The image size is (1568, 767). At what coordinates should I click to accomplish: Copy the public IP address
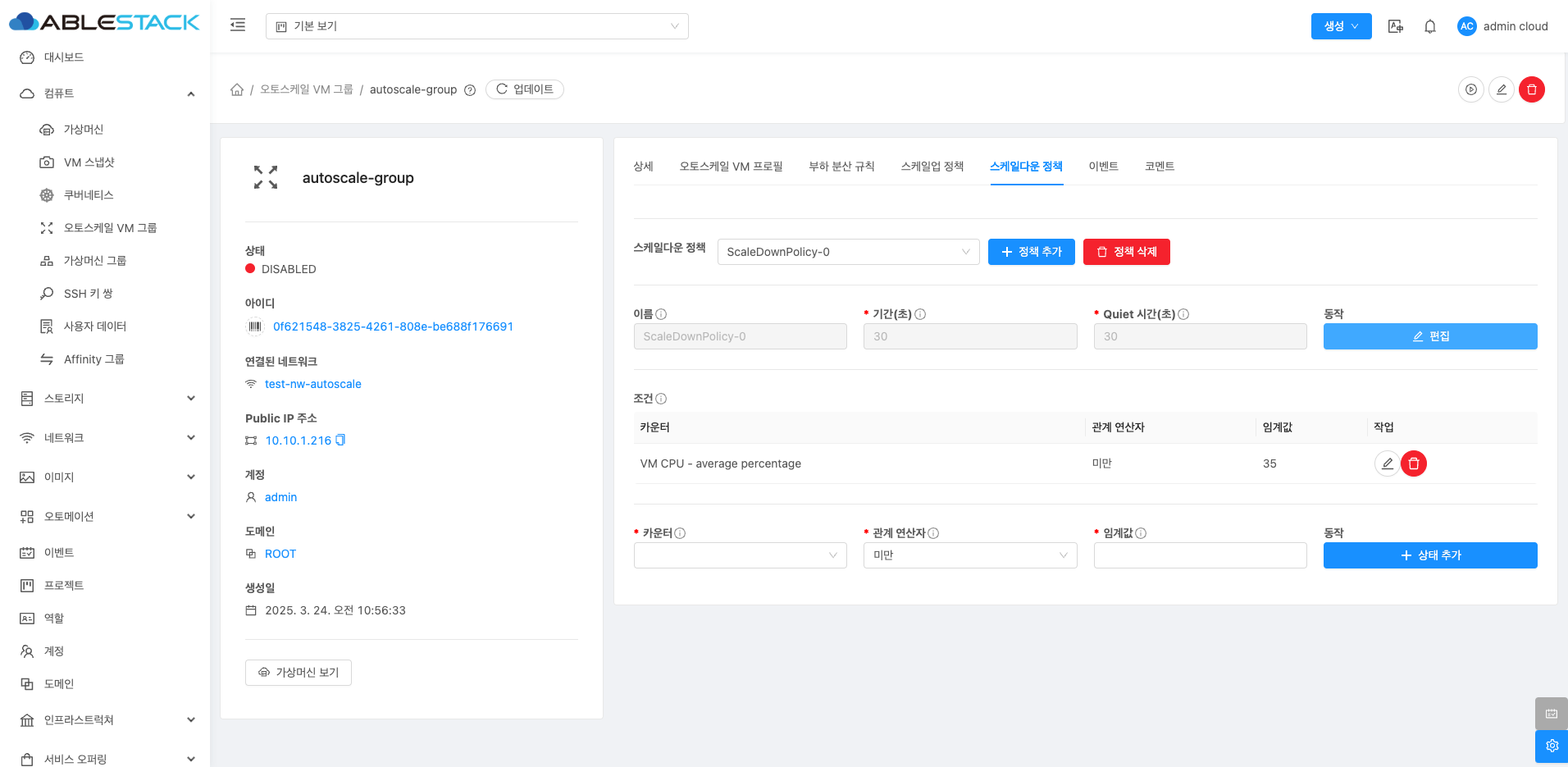click(341, 441)
